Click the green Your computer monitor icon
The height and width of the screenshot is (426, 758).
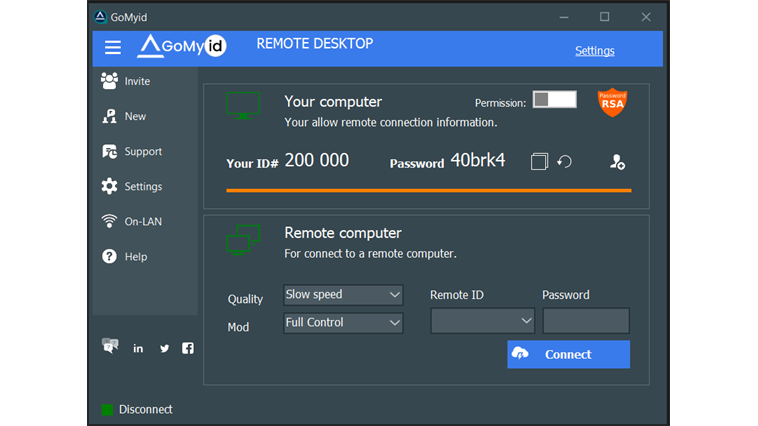(x=243, y=105)
